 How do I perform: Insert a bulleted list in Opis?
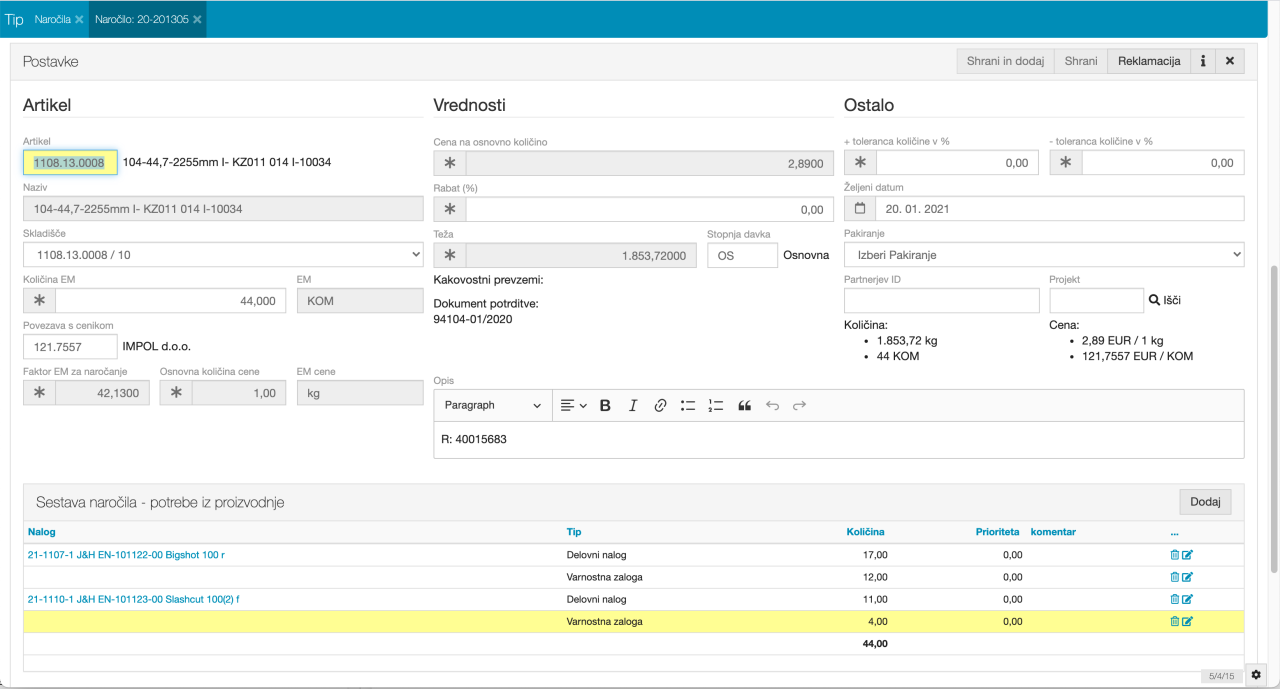point(688,405)
